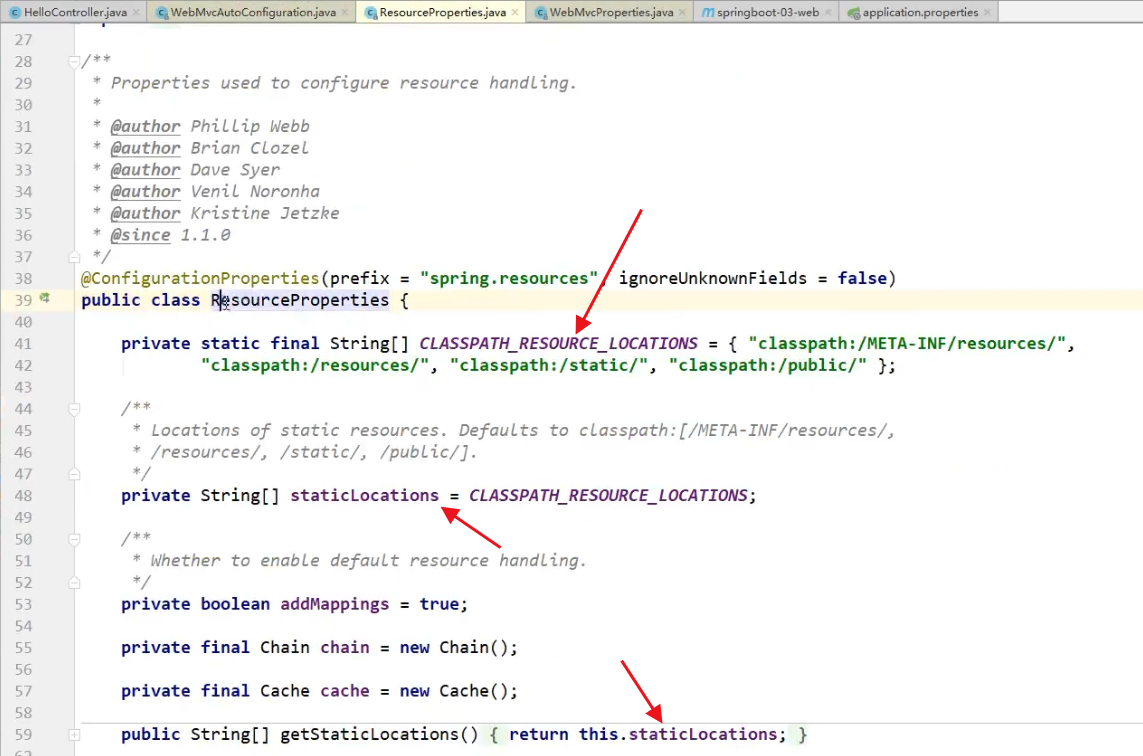Click the @ConfigurationProperties annotation
Screen dimensions: 1143x756
[x=200, y=278]
